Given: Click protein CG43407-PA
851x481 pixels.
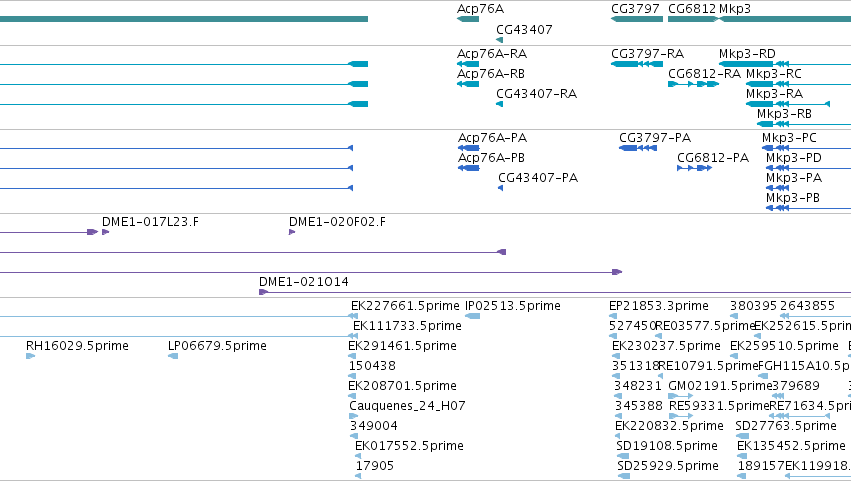Looking at the screenshot, I should tap(538, 178).
